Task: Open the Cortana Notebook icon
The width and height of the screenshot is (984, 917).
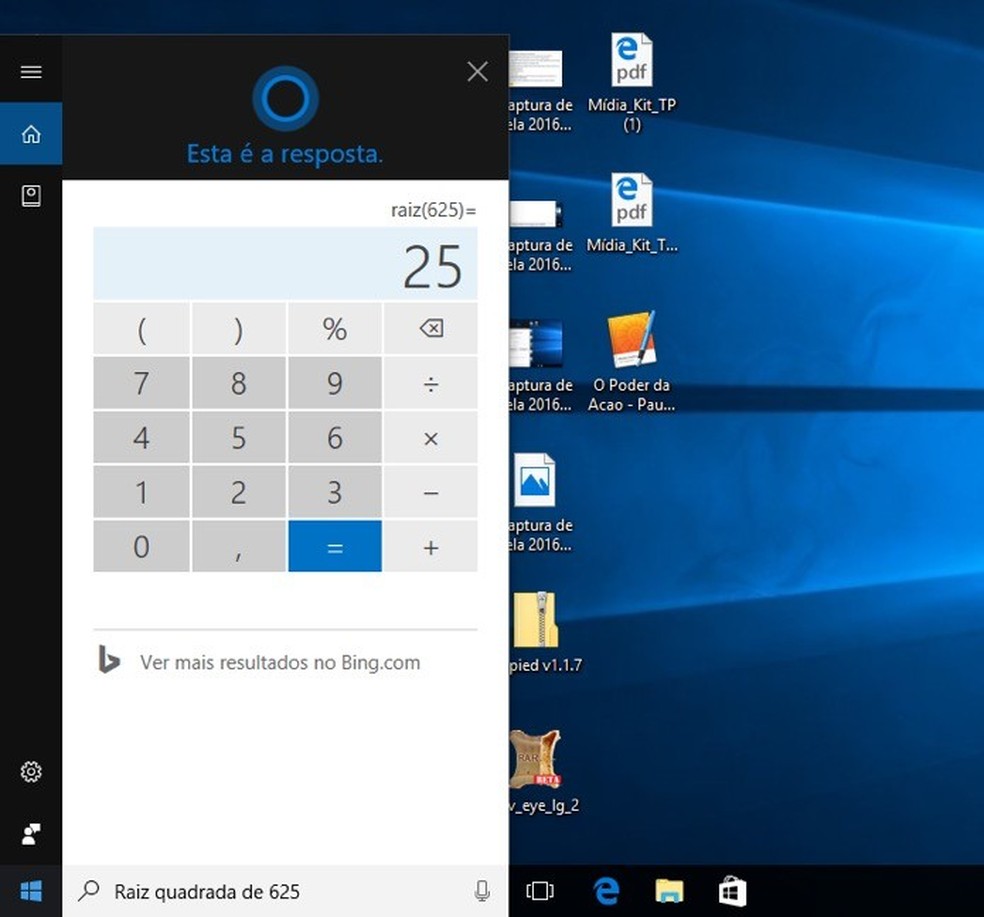Action: [x=31, y=196]
